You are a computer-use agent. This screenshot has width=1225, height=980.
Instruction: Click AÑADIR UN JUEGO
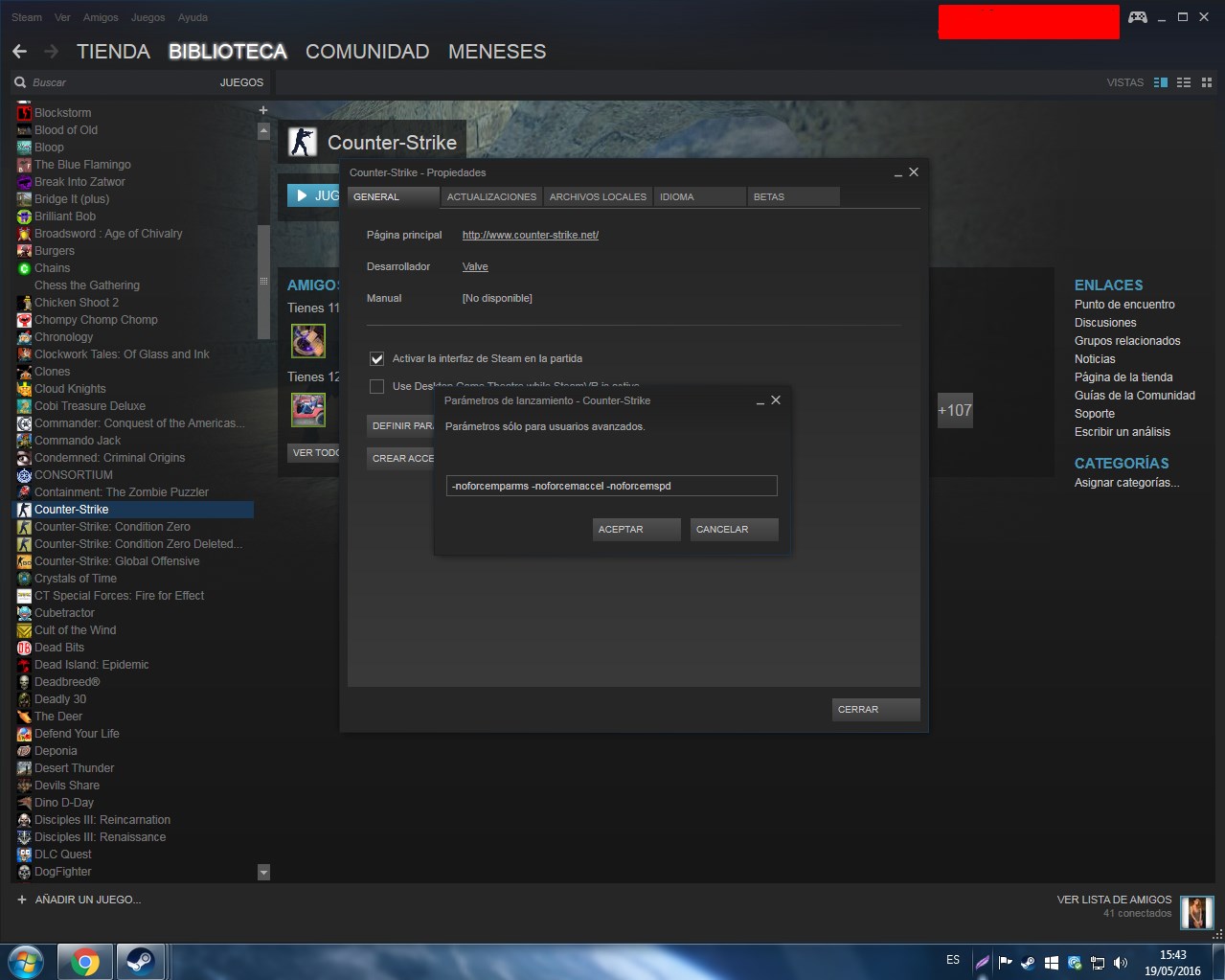79,900
